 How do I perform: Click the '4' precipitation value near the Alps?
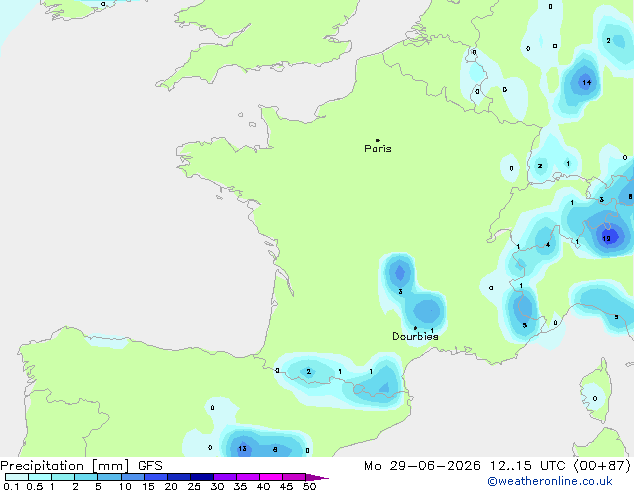tap(548, 245)
